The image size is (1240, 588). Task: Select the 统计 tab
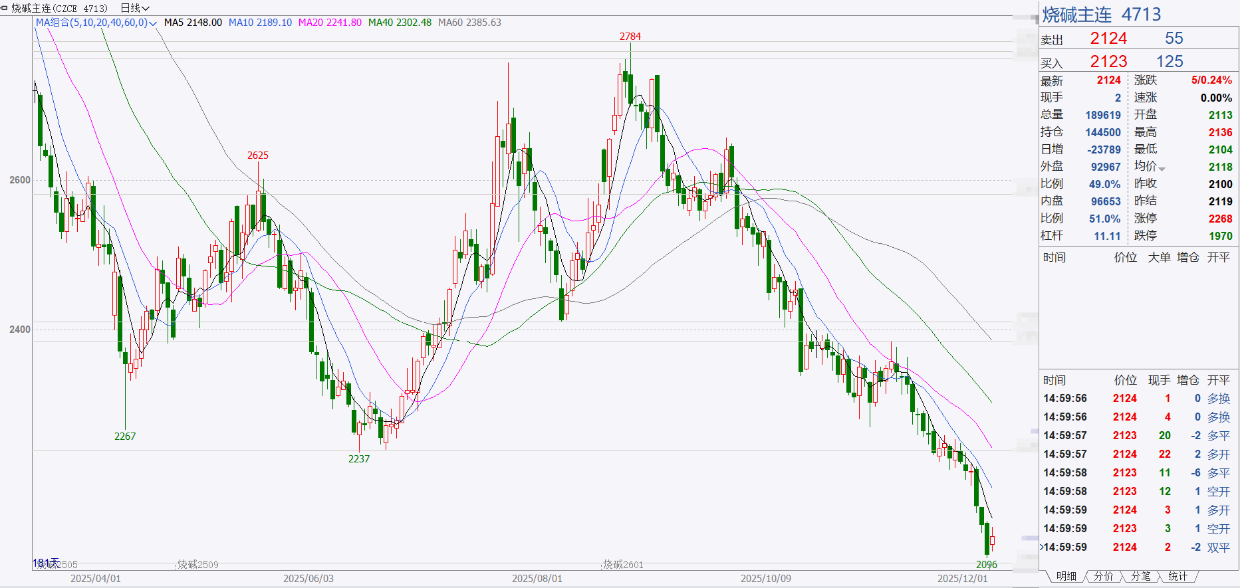1177,577
